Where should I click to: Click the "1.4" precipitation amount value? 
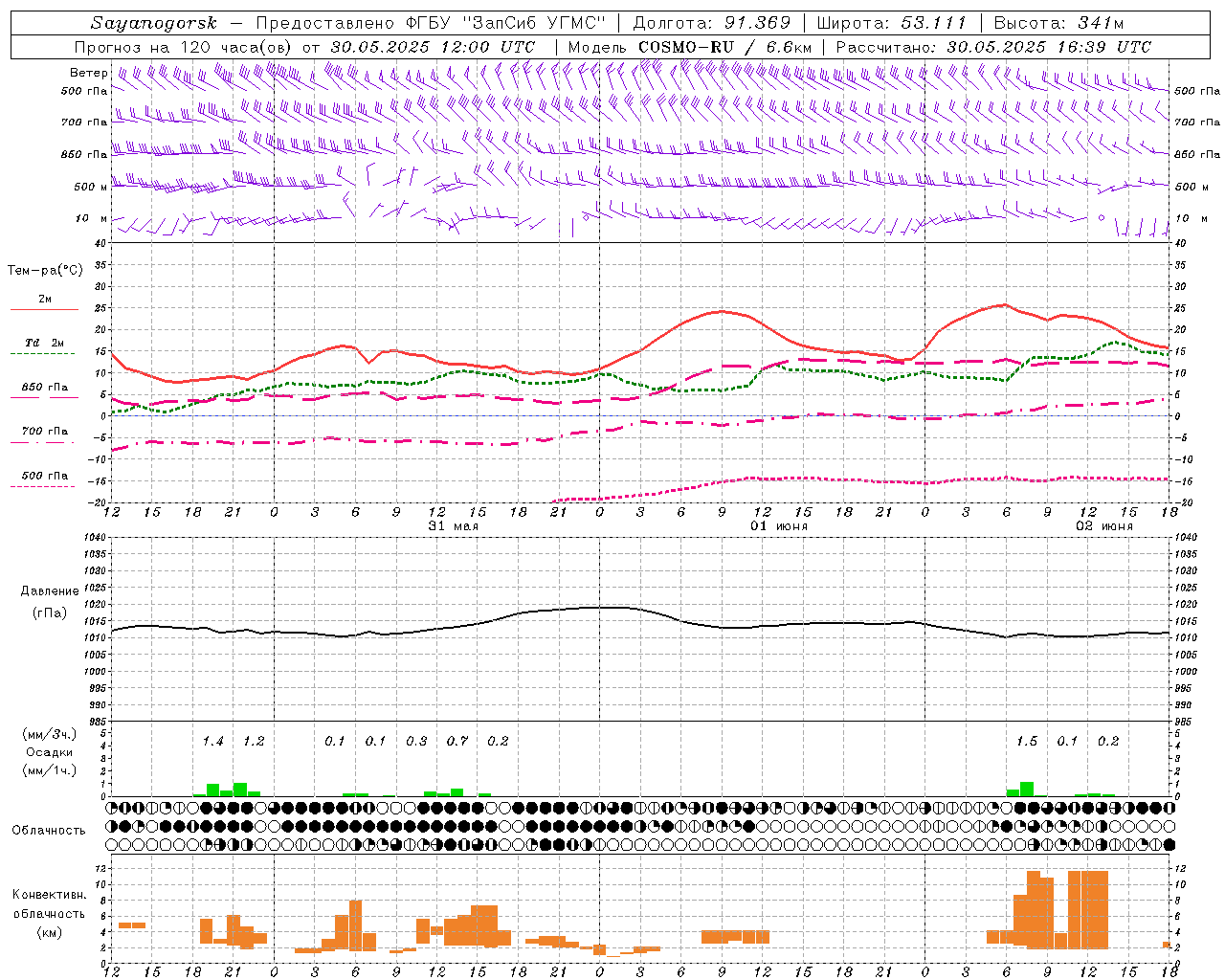pyautogui.click(x=212, y=741)
